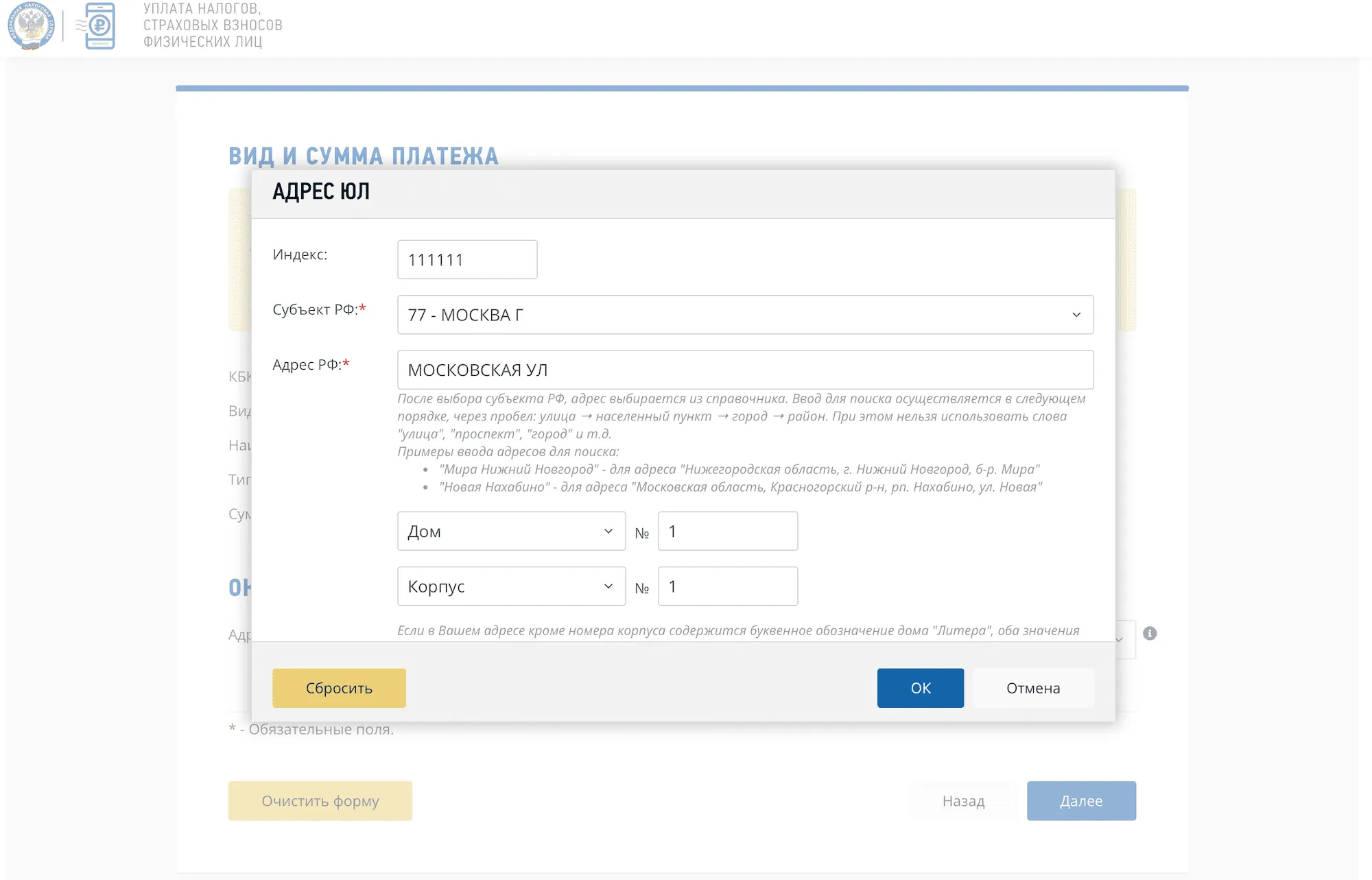Screen dimensions: 1372x880
Task: Click the Federal Tax Service emblem logo
Action: (31, 26)
